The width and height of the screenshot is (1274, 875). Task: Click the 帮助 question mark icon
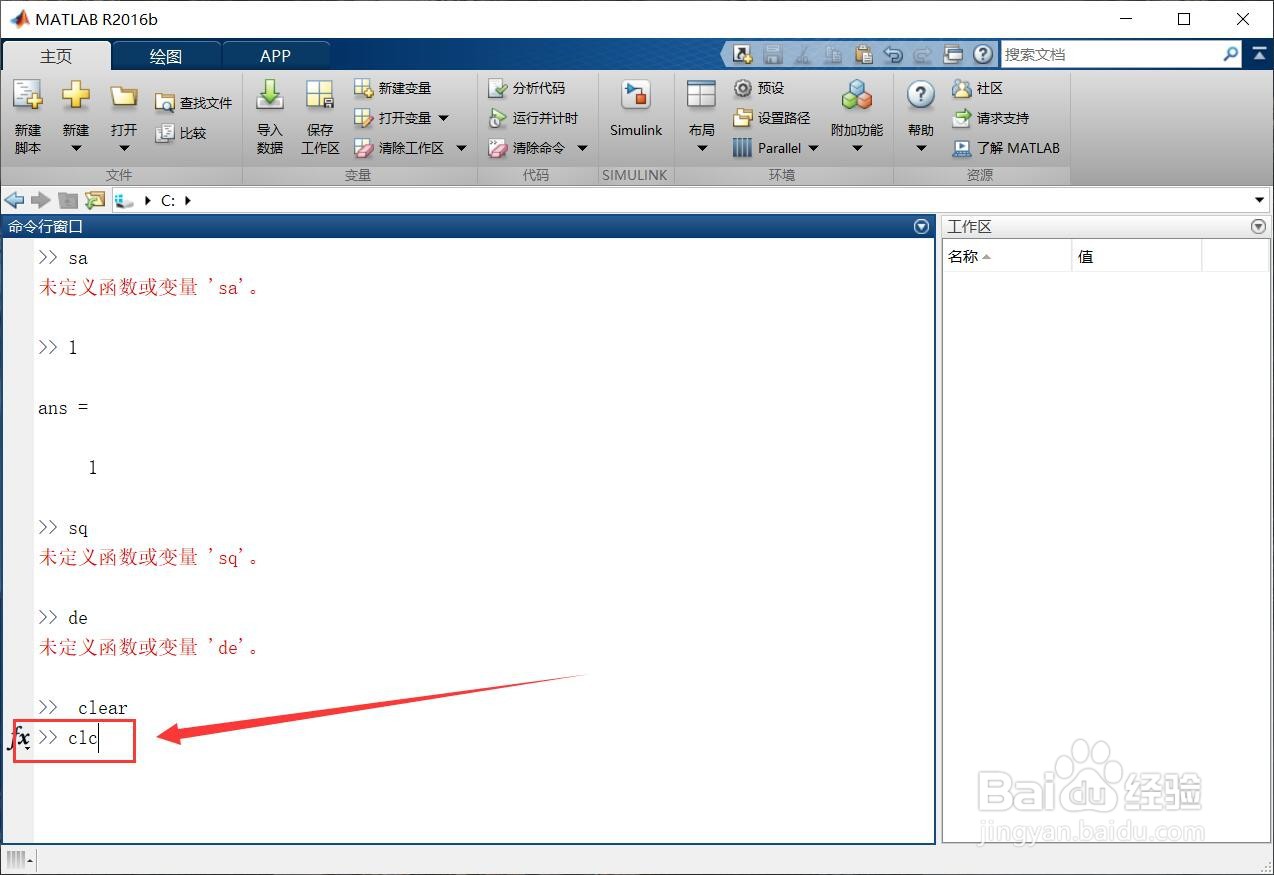[920, 95]
